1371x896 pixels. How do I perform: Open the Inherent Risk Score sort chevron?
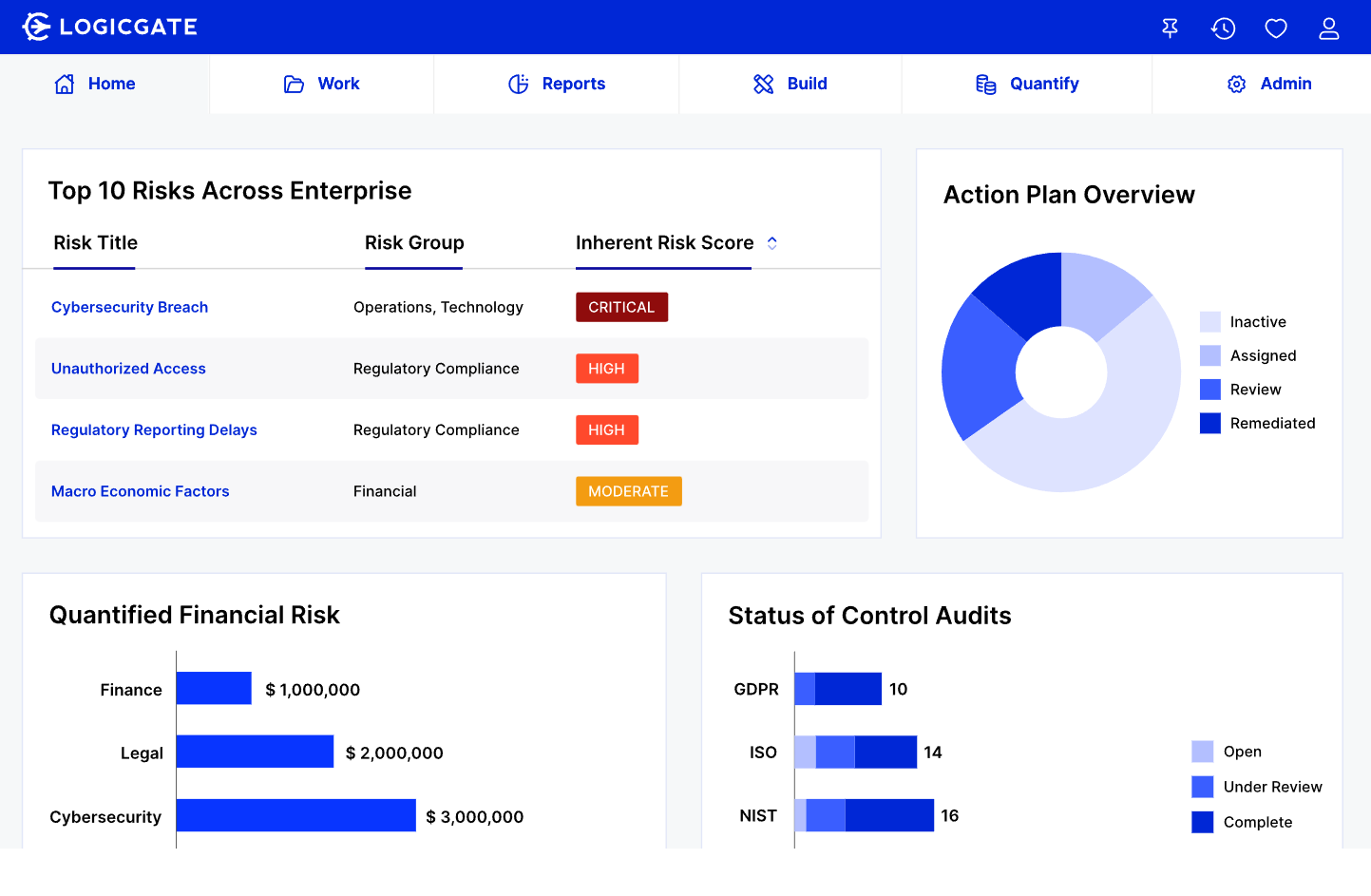pos(771,243)
